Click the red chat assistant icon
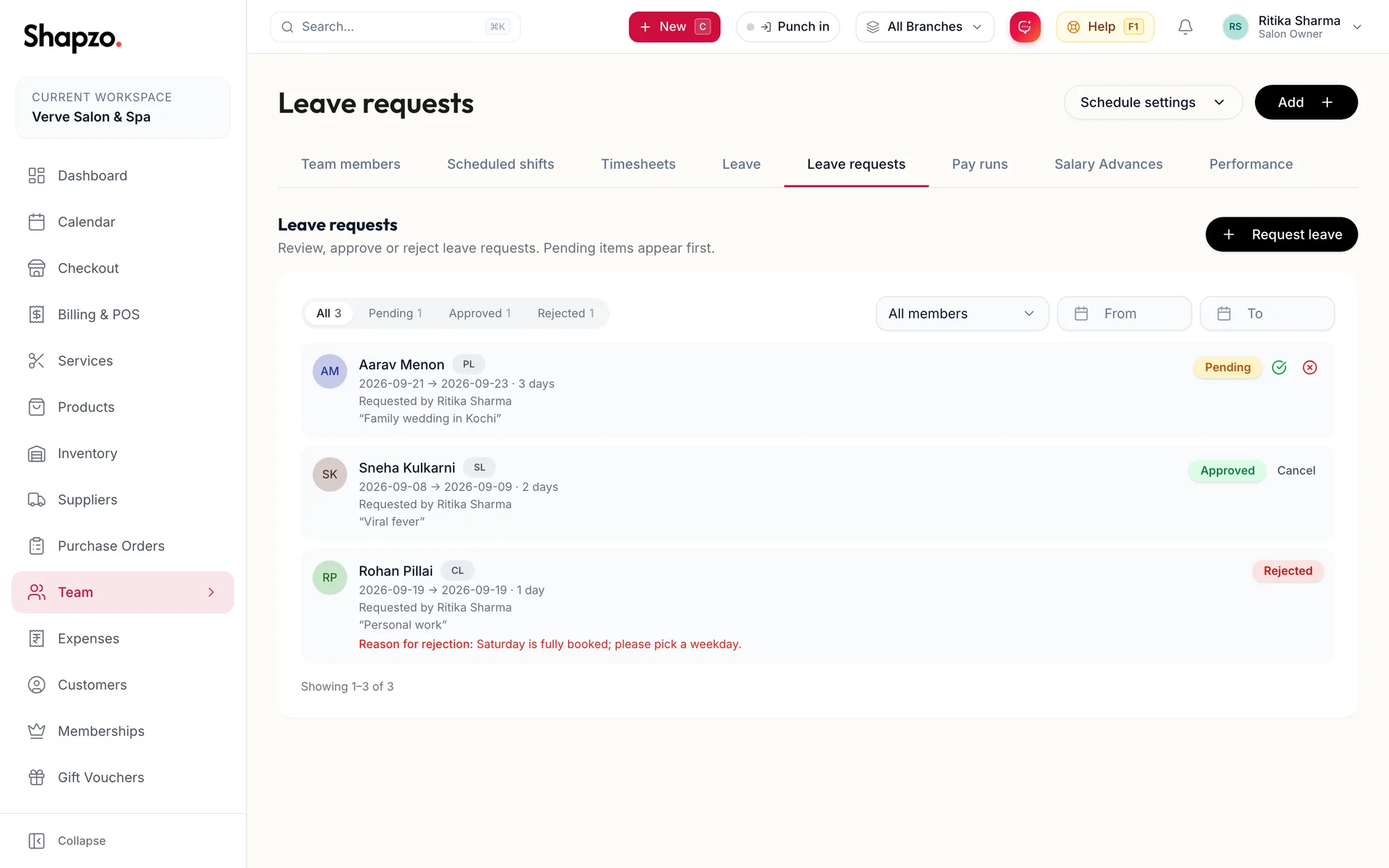The width and height of the screenshot is (1389, 868). click(1025, 27)
